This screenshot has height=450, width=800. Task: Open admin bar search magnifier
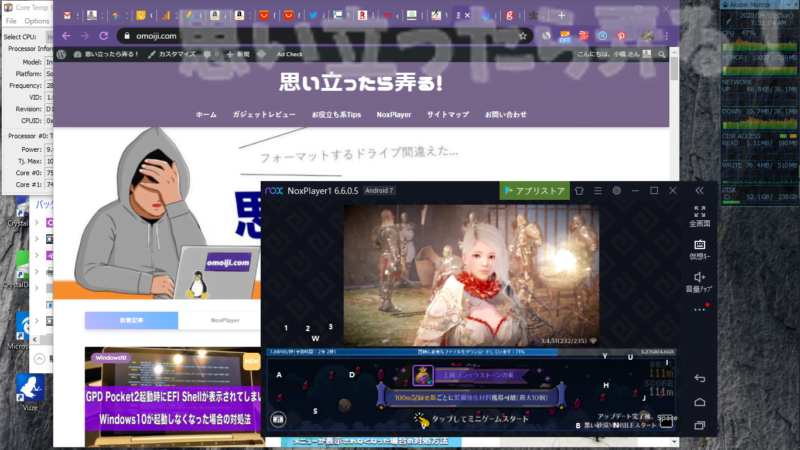(x=662, y=54)
